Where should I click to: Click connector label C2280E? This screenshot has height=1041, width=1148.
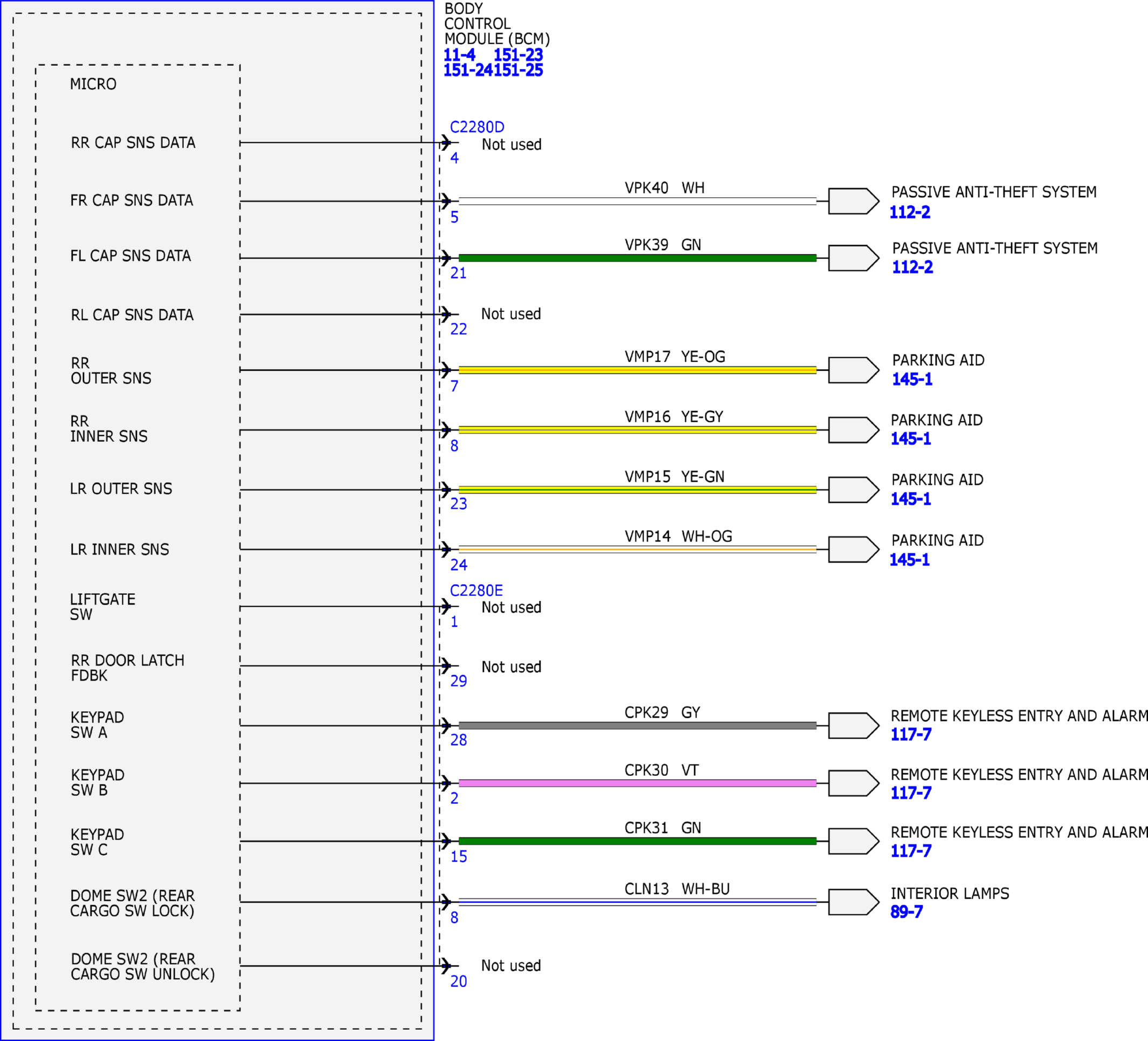tap(476, 590)
